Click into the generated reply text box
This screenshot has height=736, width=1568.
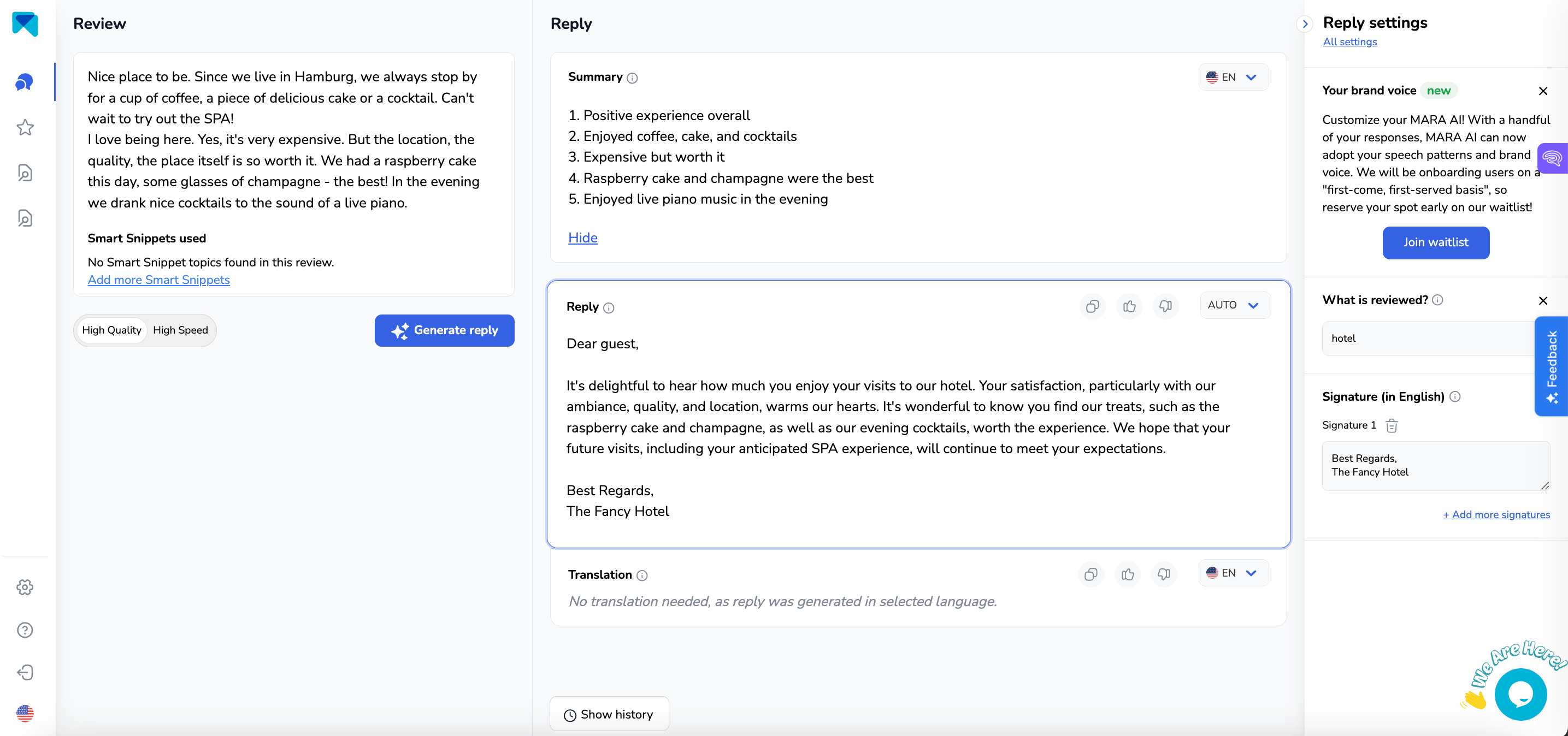[918, 427]
